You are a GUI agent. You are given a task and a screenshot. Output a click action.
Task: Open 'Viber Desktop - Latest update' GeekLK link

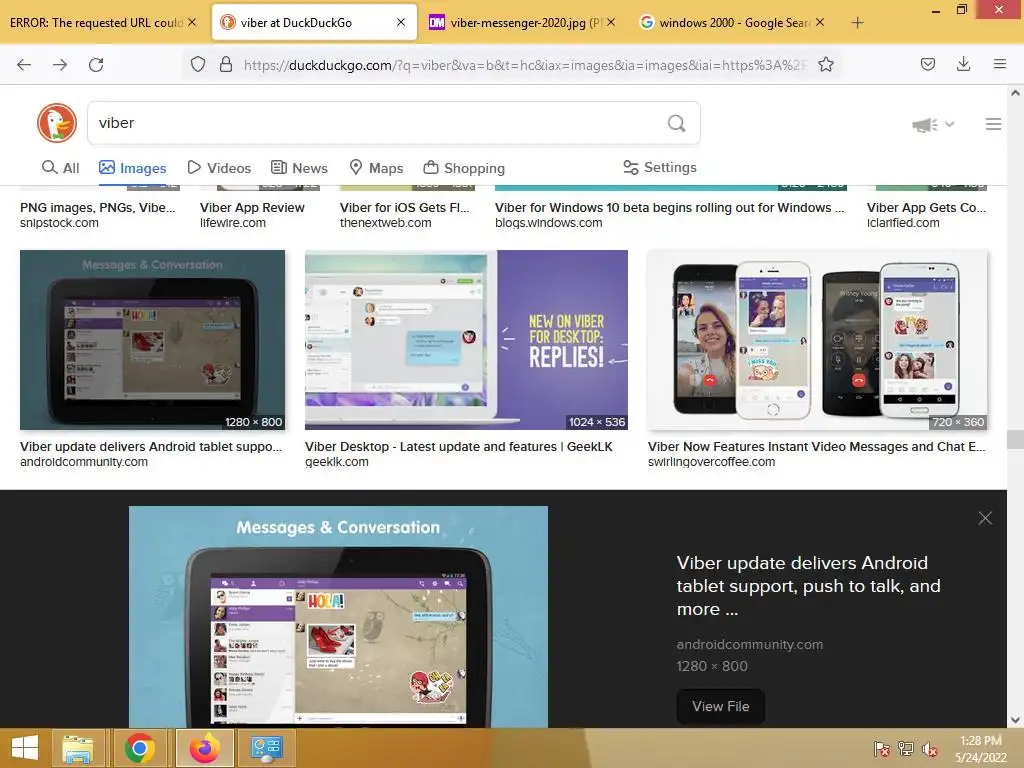point(458,447)
